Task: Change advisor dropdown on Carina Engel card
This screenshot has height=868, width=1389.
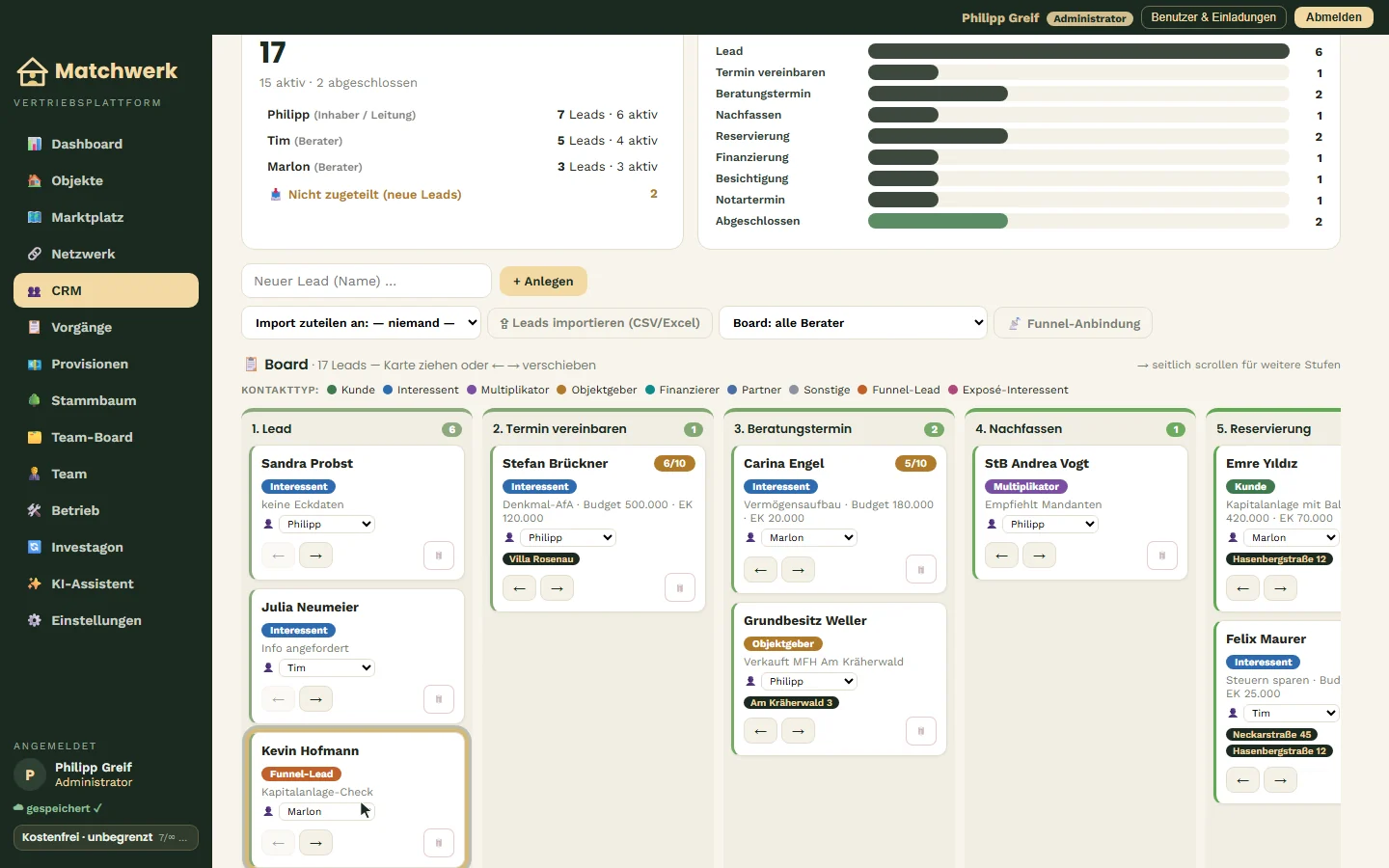Action: 809,538
